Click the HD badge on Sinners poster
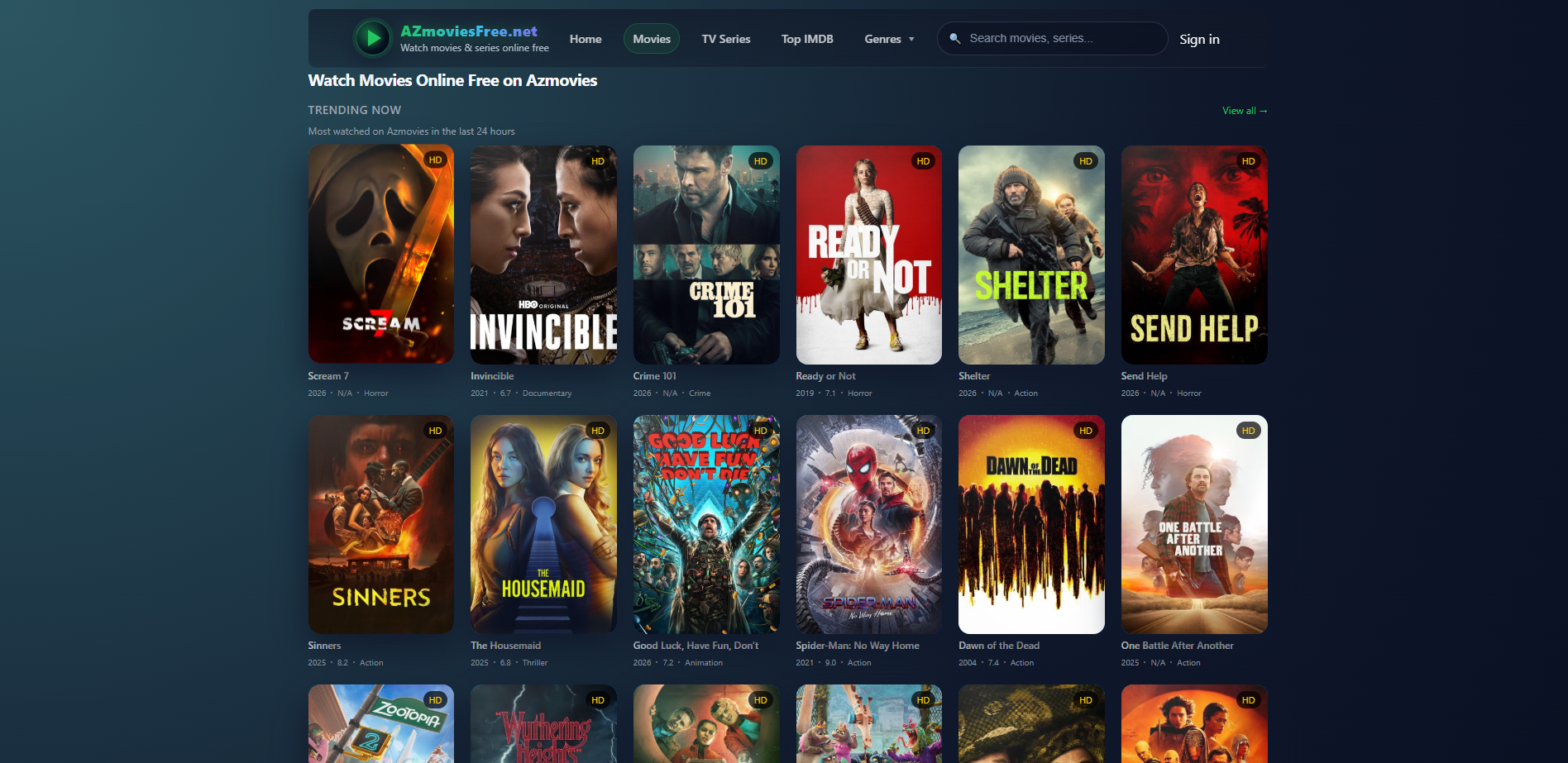The width and height of the screenshot is (1568, 763). [x=435, y=431]
